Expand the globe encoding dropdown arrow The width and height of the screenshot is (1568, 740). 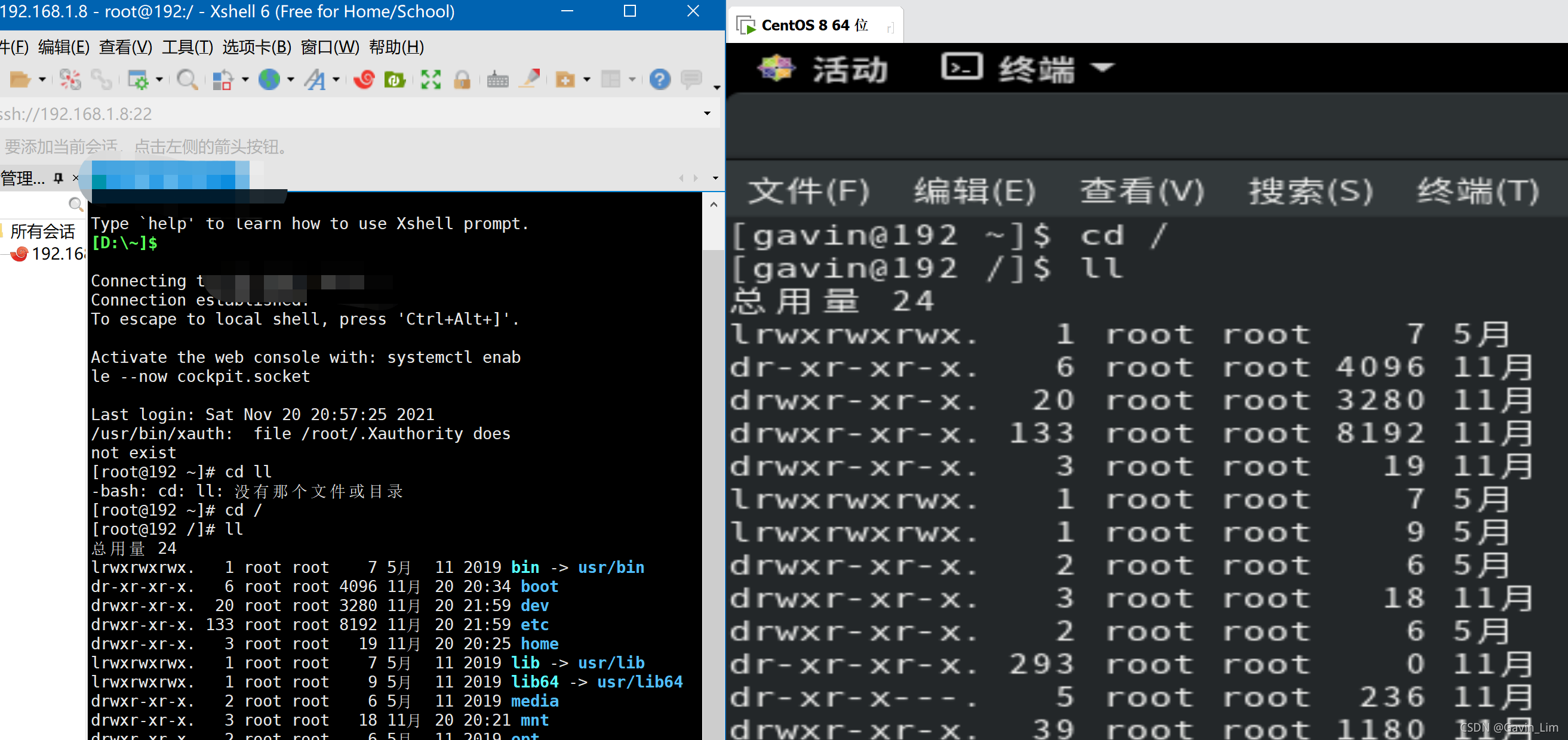coord(291,80)
